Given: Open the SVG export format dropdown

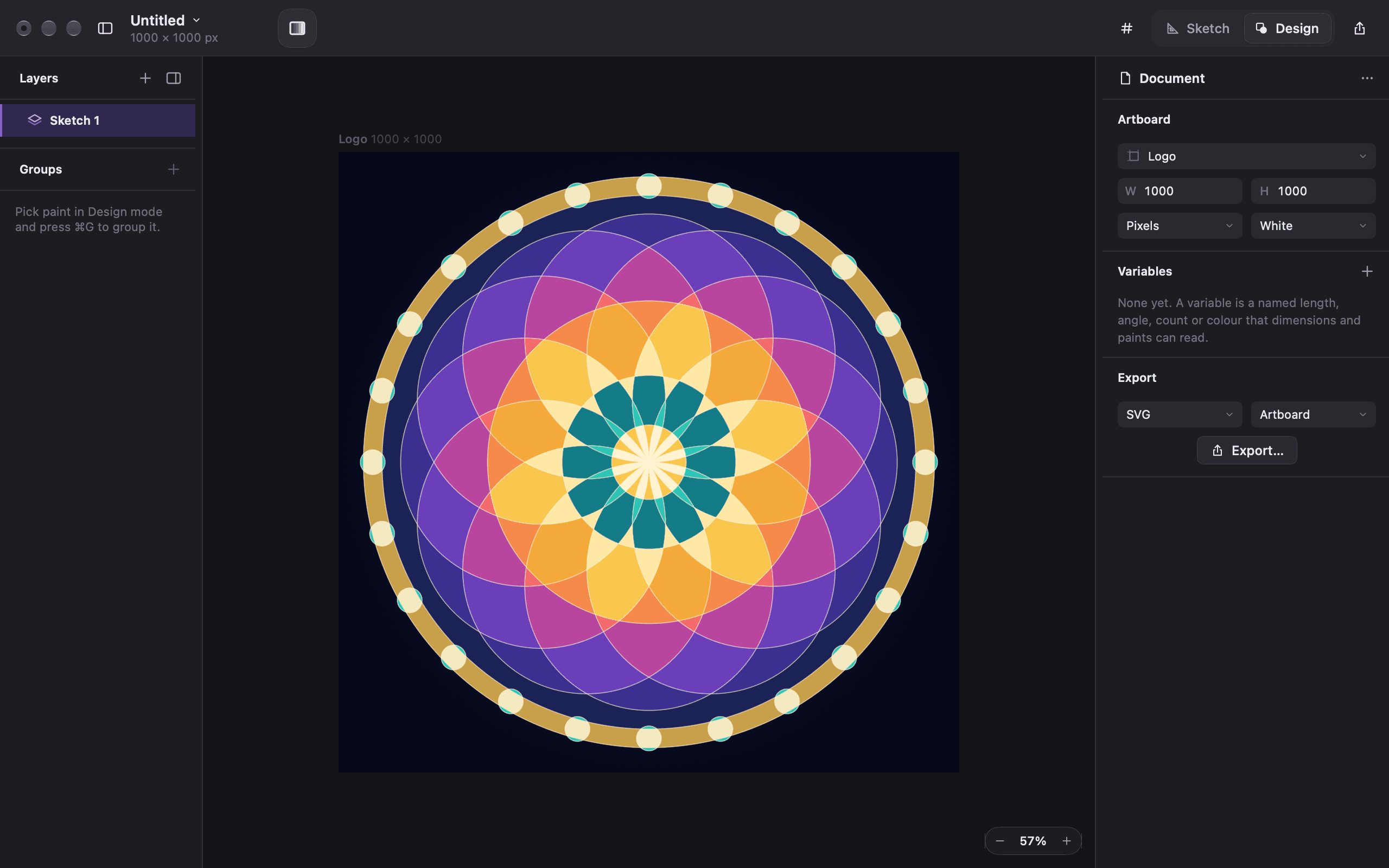Looking at the screenshot, I should click(1180, 414).
